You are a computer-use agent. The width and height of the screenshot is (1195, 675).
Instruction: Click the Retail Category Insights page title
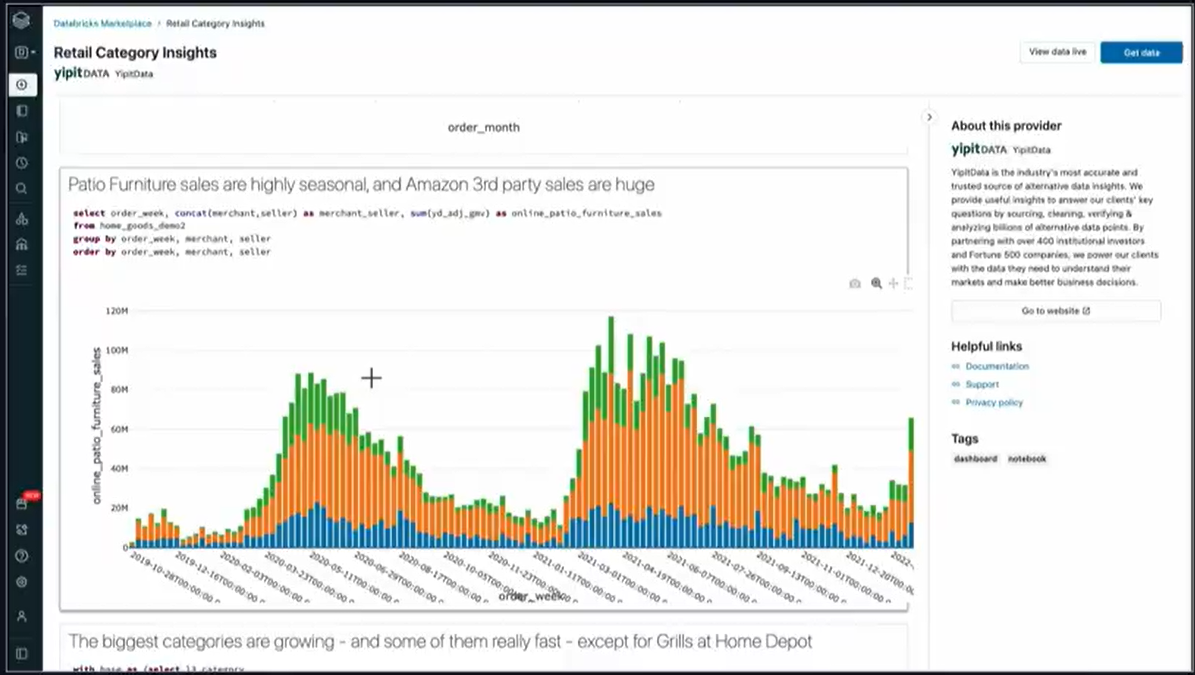pos(135,53)
